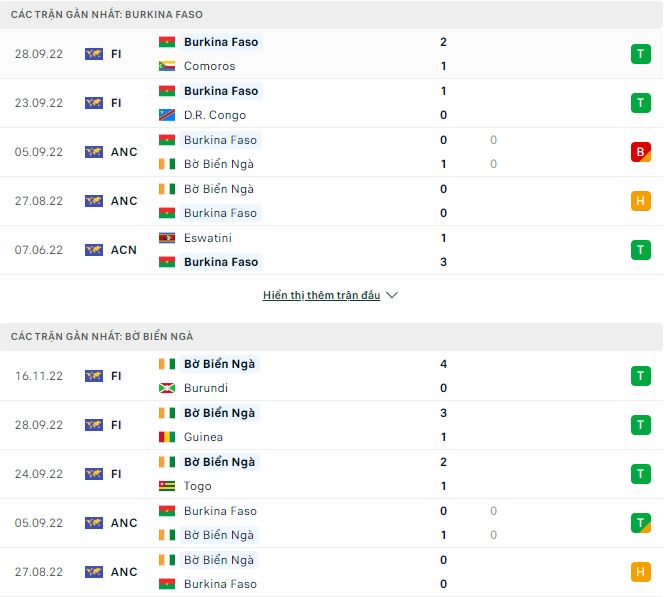This screenshot has height=597, width=672.
Task: Click the green T badge for the Burundi match
Action: coord(640,376)
